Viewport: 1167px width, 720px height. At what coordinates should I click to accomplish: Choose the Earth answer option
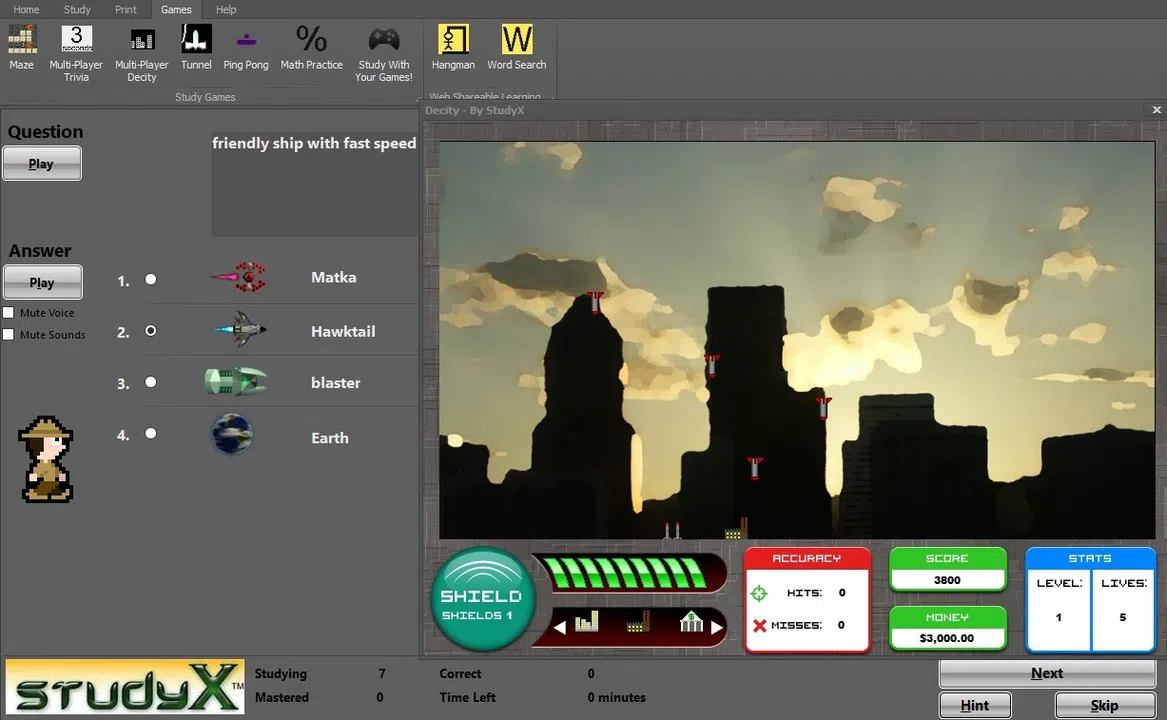150,434
